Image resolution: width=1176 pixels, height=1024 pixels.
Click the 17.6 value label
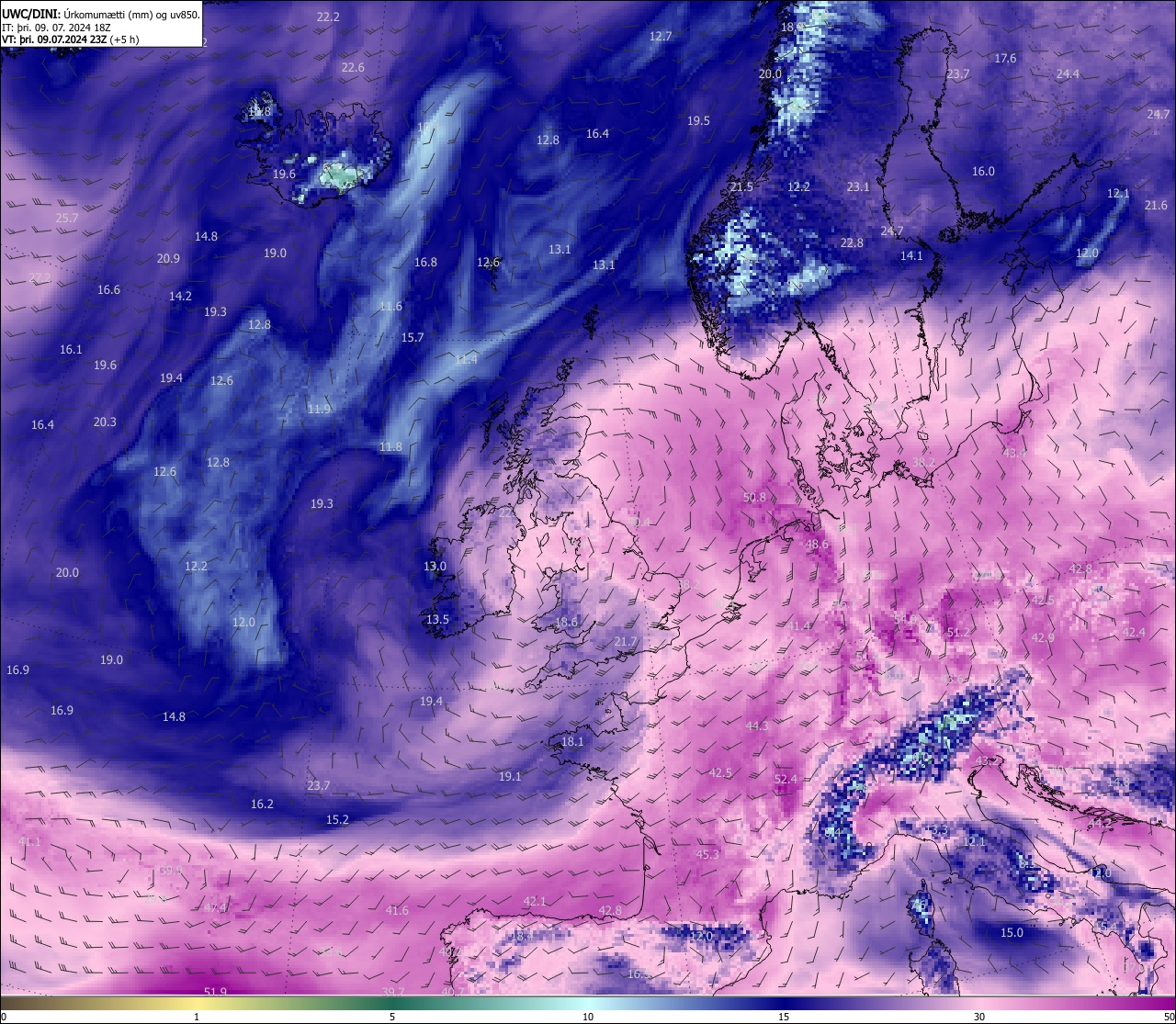(x=1005, y=58)
